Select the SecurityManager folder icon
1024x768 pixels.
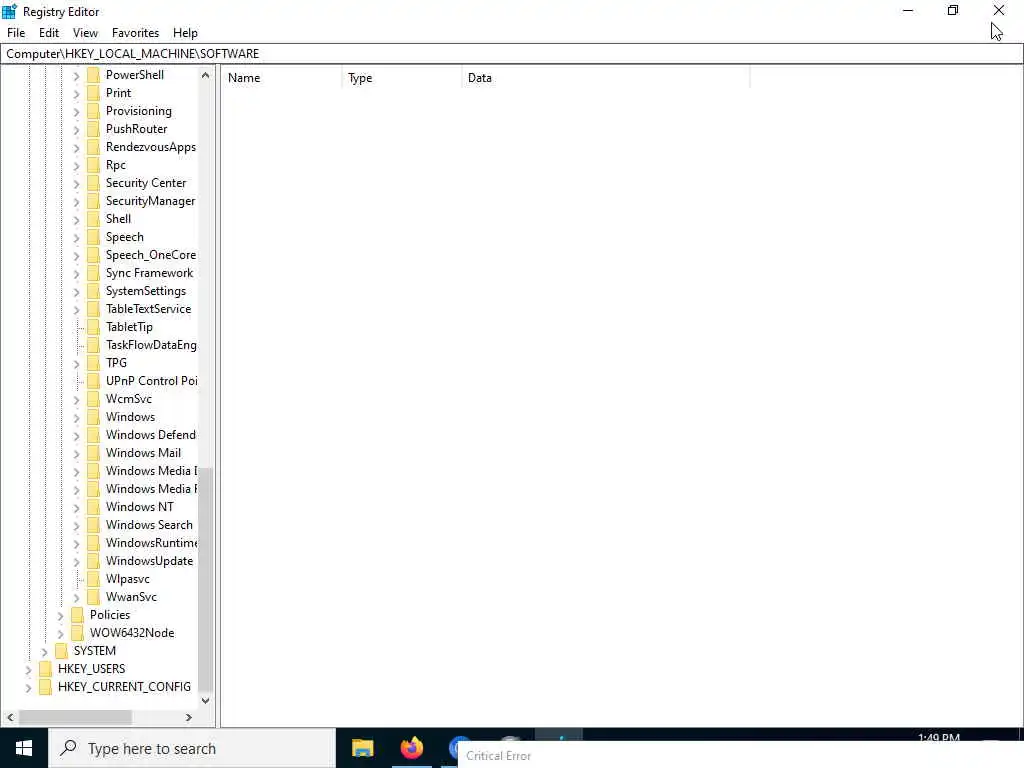(93, 200)
